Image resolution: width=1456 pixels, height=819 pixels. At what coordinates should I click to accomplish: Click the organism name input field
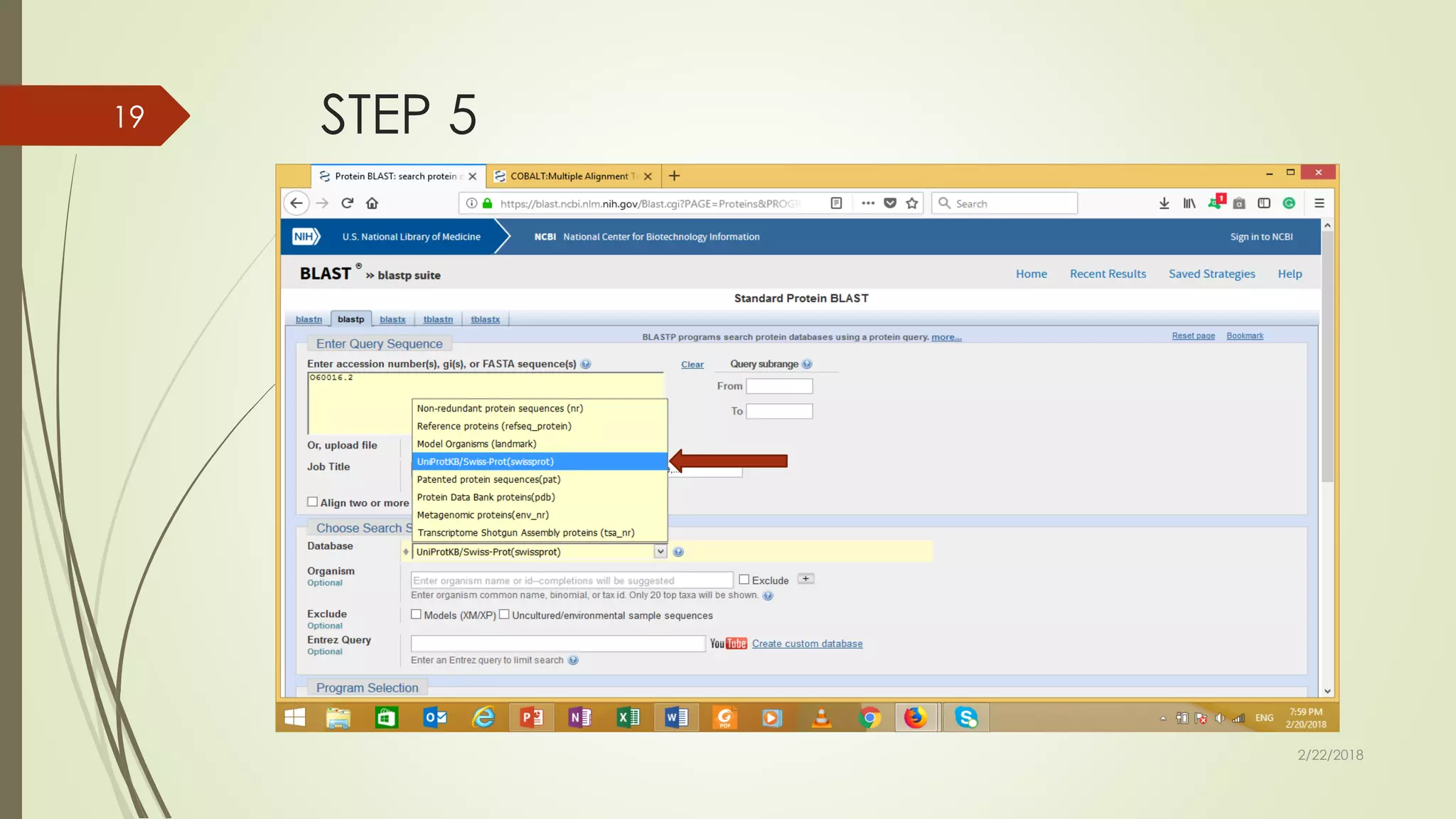tap(572, 580)
